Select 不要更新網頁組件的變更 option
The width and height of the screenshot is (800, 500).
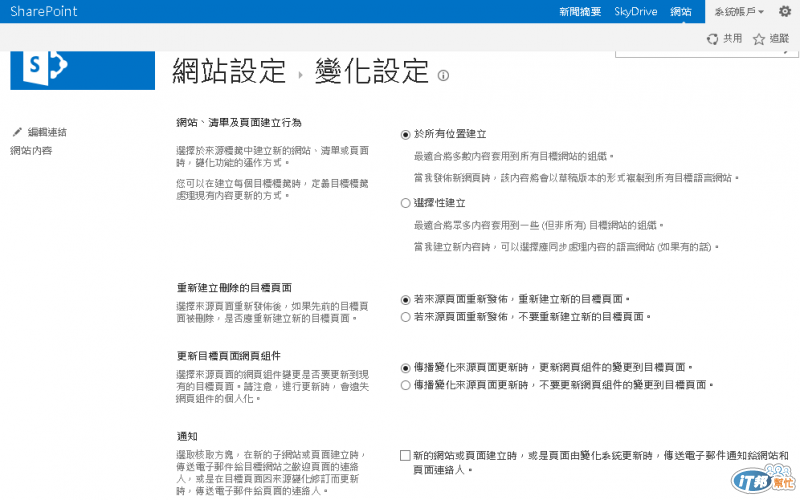click(x=406, y=385)
